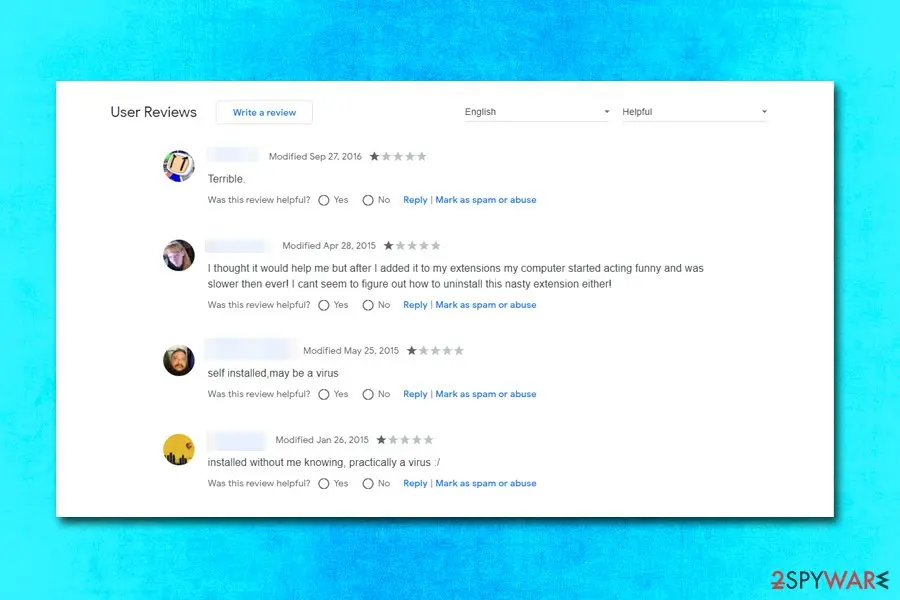Select No for the Apr 28, 2015 review
The height and width of the screenshot is (600, 900).
coord(368,305)
